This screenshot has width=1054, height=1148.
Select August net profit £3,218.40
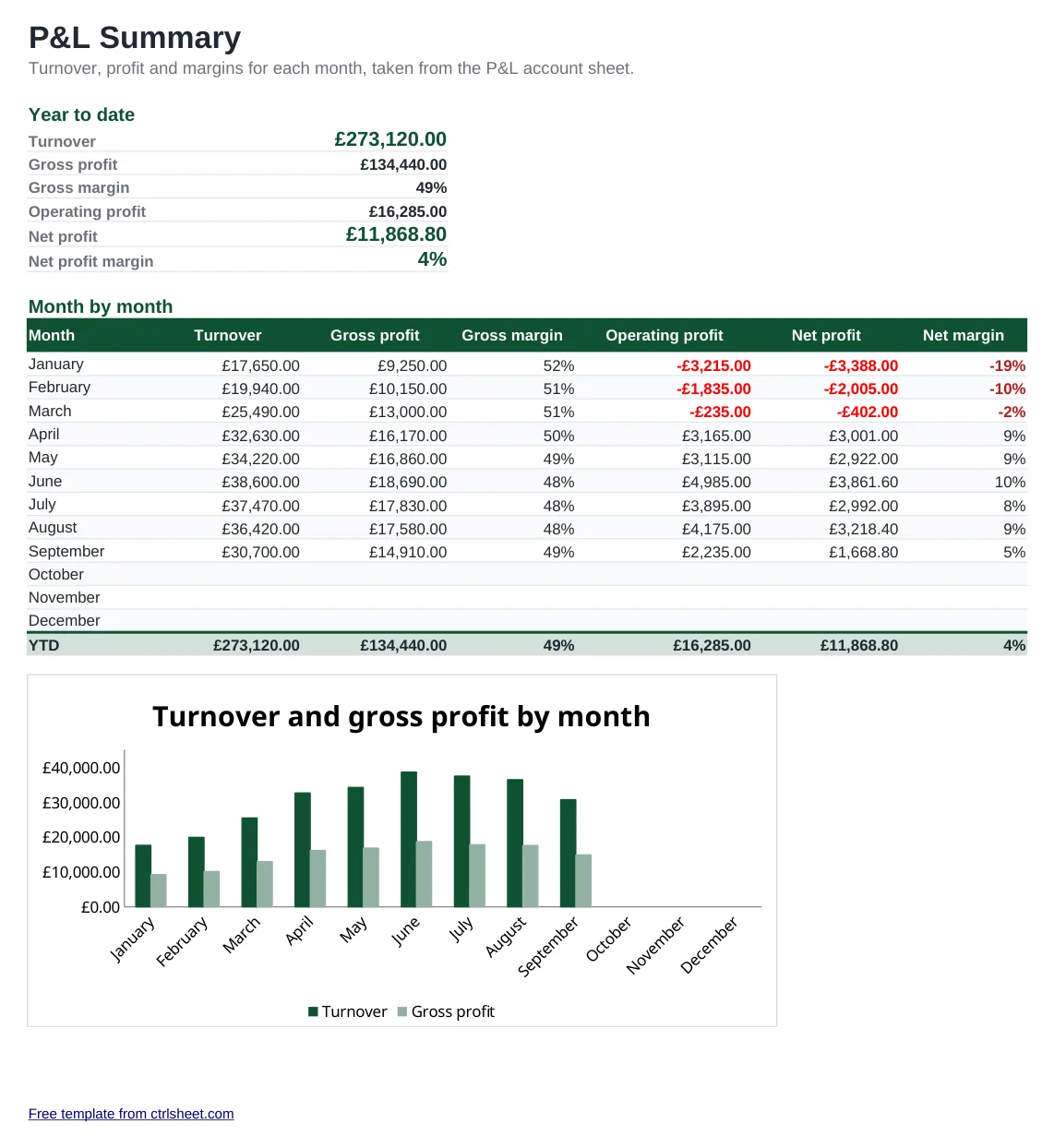click(x=863, y=529)
